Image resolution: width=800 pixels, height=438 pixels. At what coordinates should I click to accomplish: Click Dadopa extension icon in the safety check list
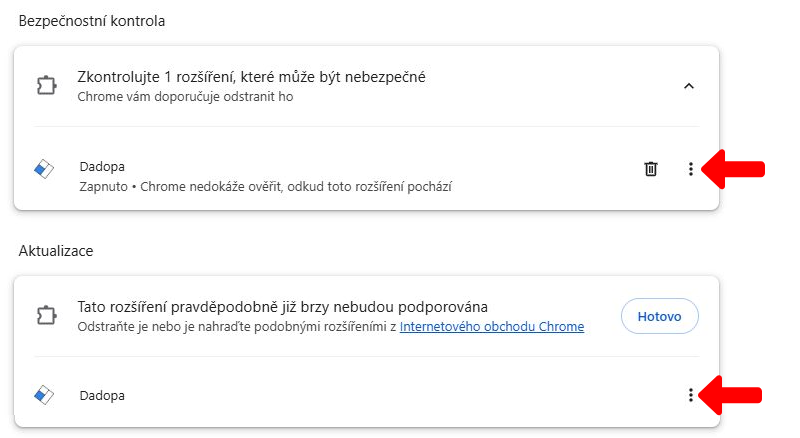[45, 169]
